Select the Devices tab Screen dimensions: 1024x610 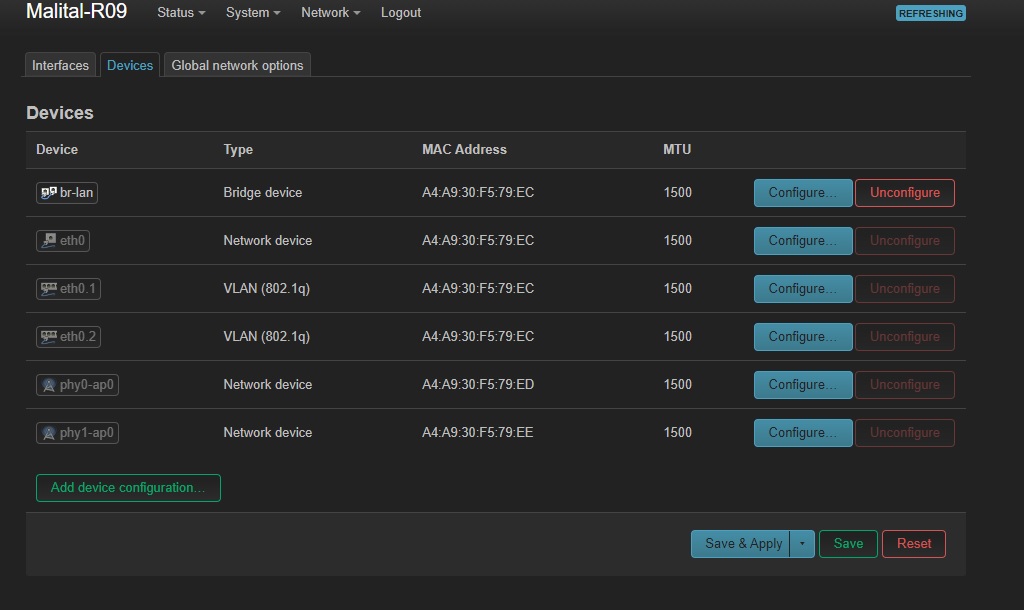point(130,65)
